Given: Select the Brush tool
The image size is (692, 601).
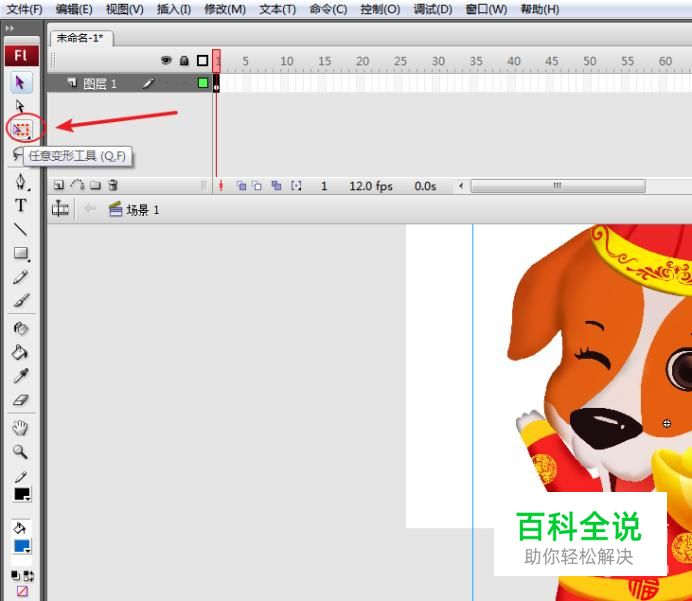Looking at the screenshot, I should click(21, 300).
